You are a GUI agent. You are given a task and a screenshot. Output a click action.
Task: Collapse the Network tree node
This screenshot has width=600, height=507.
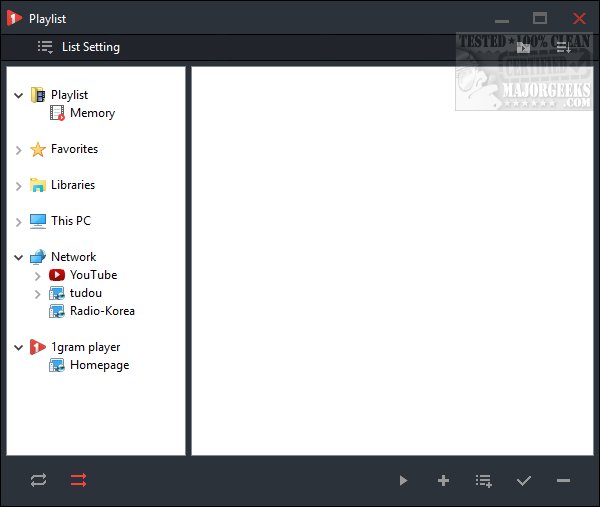[x=18, y=257]
